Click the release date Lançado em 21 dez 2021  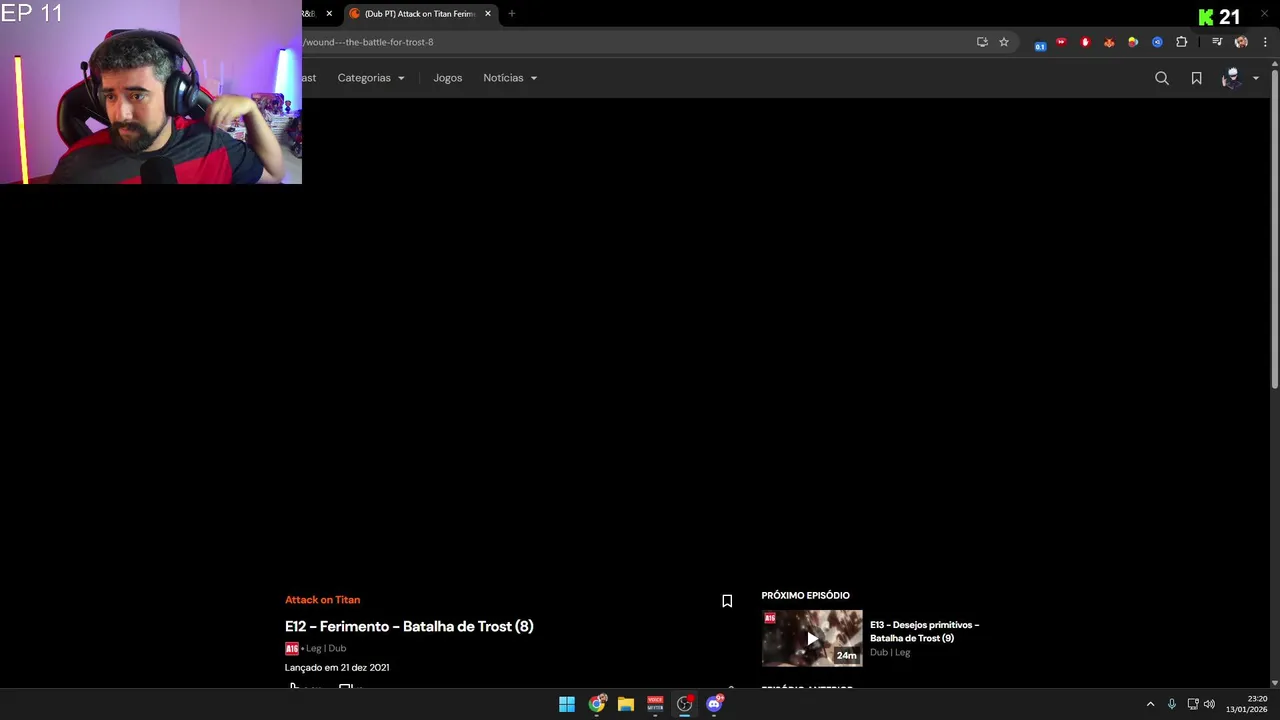tap(337, 667)
